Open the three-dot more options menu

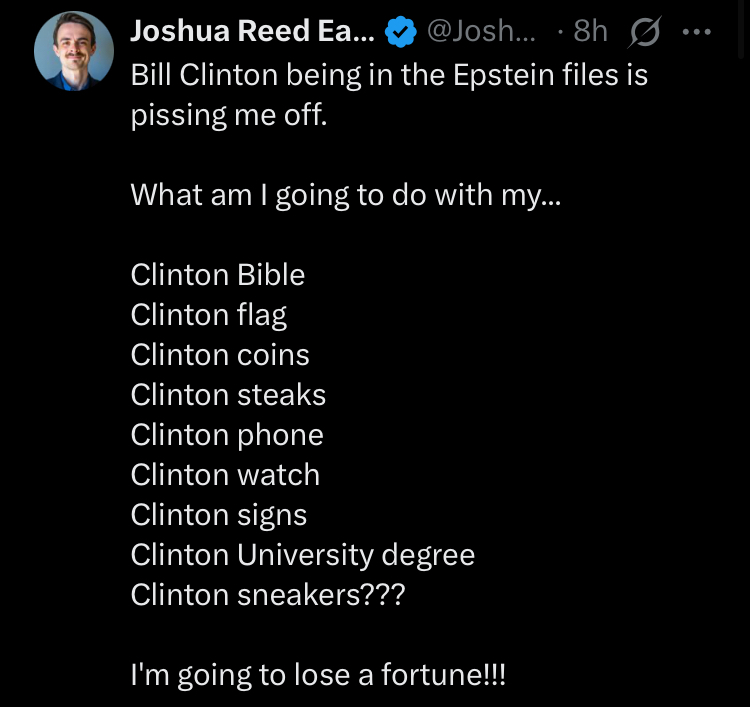tap(695, 32)
